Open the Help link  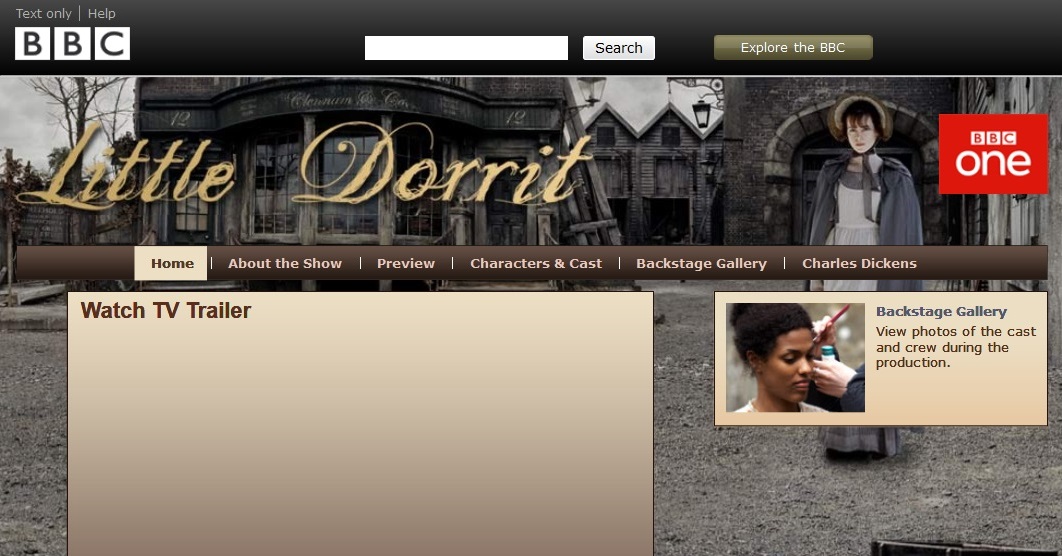(x=102, y=14)
